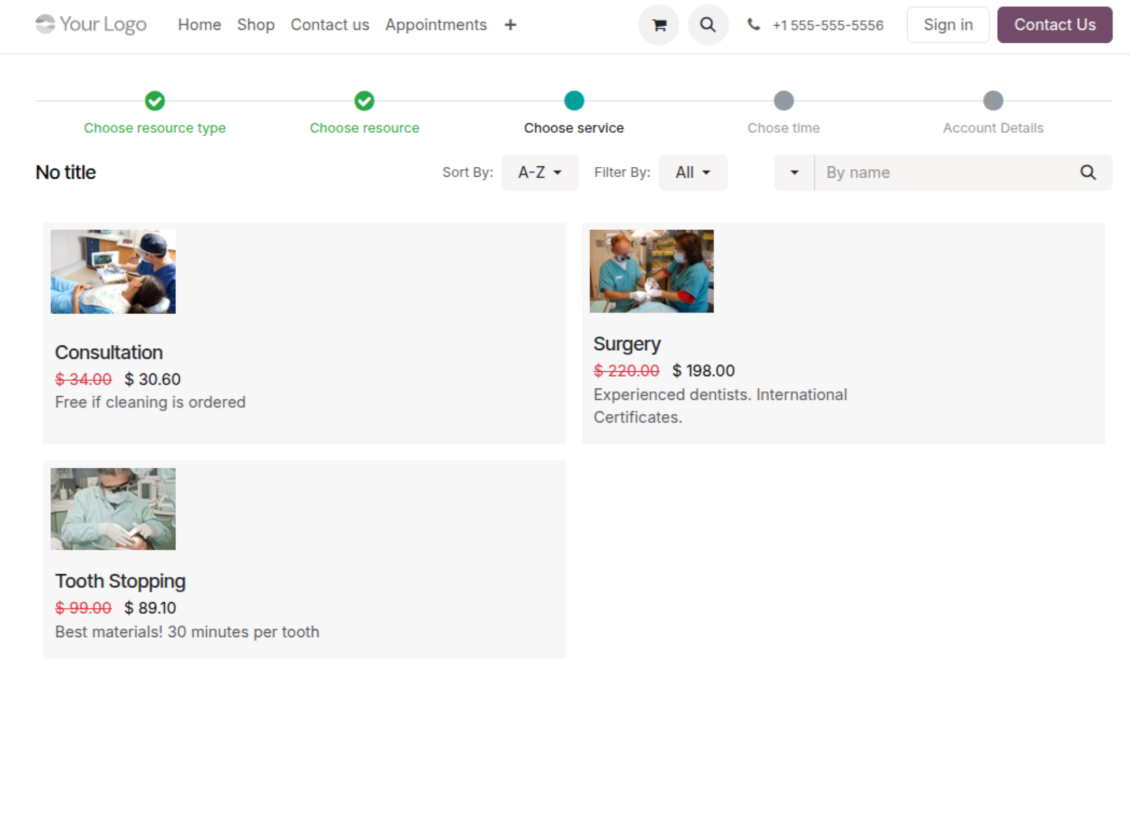Select the Choose service step circle
The width and height of the screenshot is (1130, 829).
[x=574, y=101]
